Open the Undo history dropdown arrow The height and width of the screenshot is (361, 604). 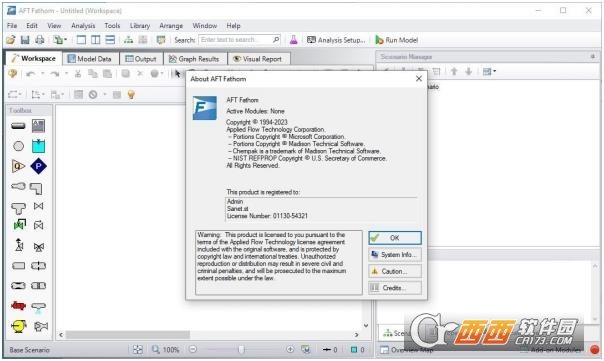42,74
